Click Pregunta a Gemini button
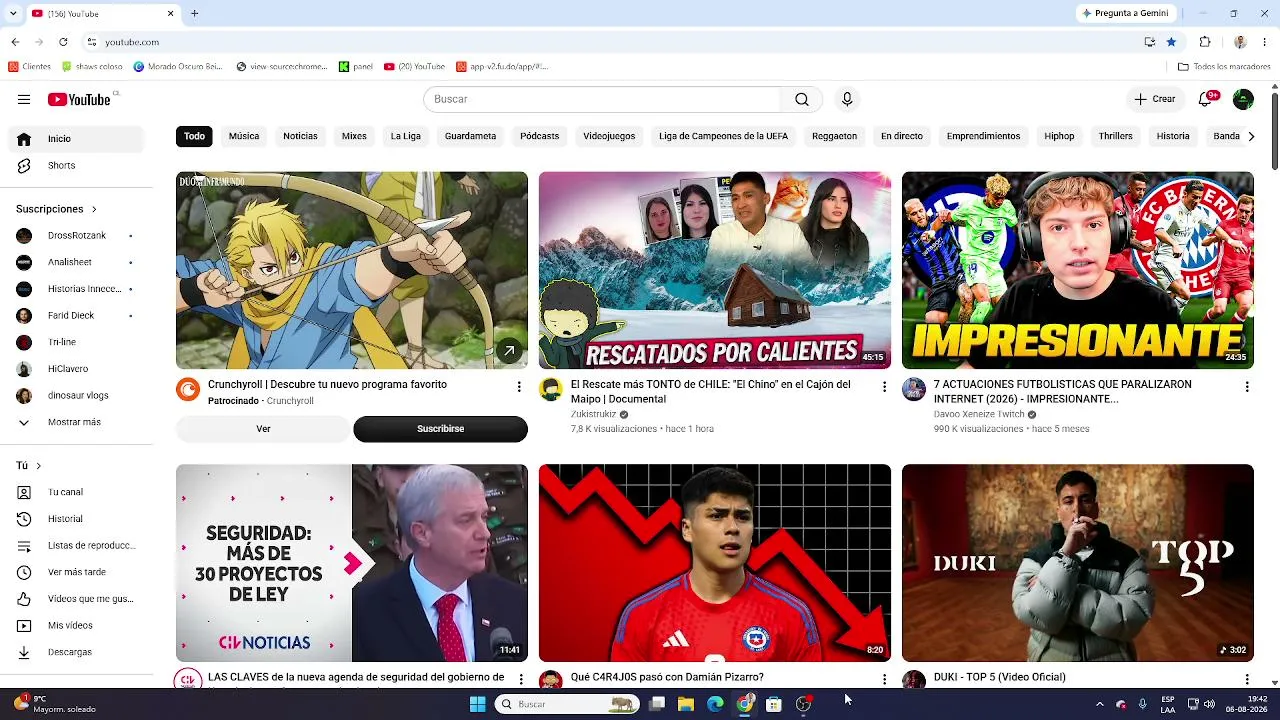The image size is (1280, 720). point(1124,13)
